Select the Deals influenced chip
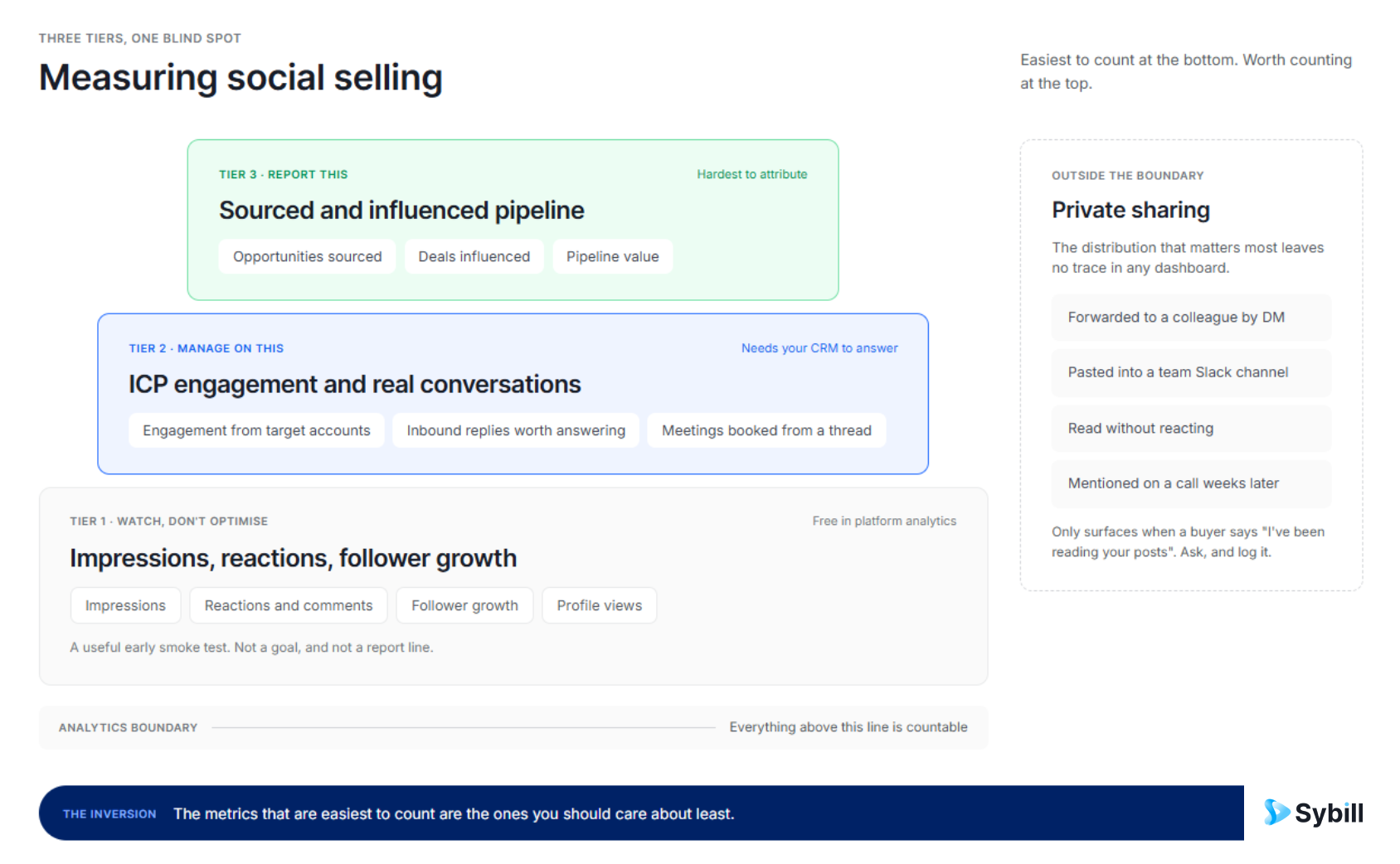 pos(474,256)
